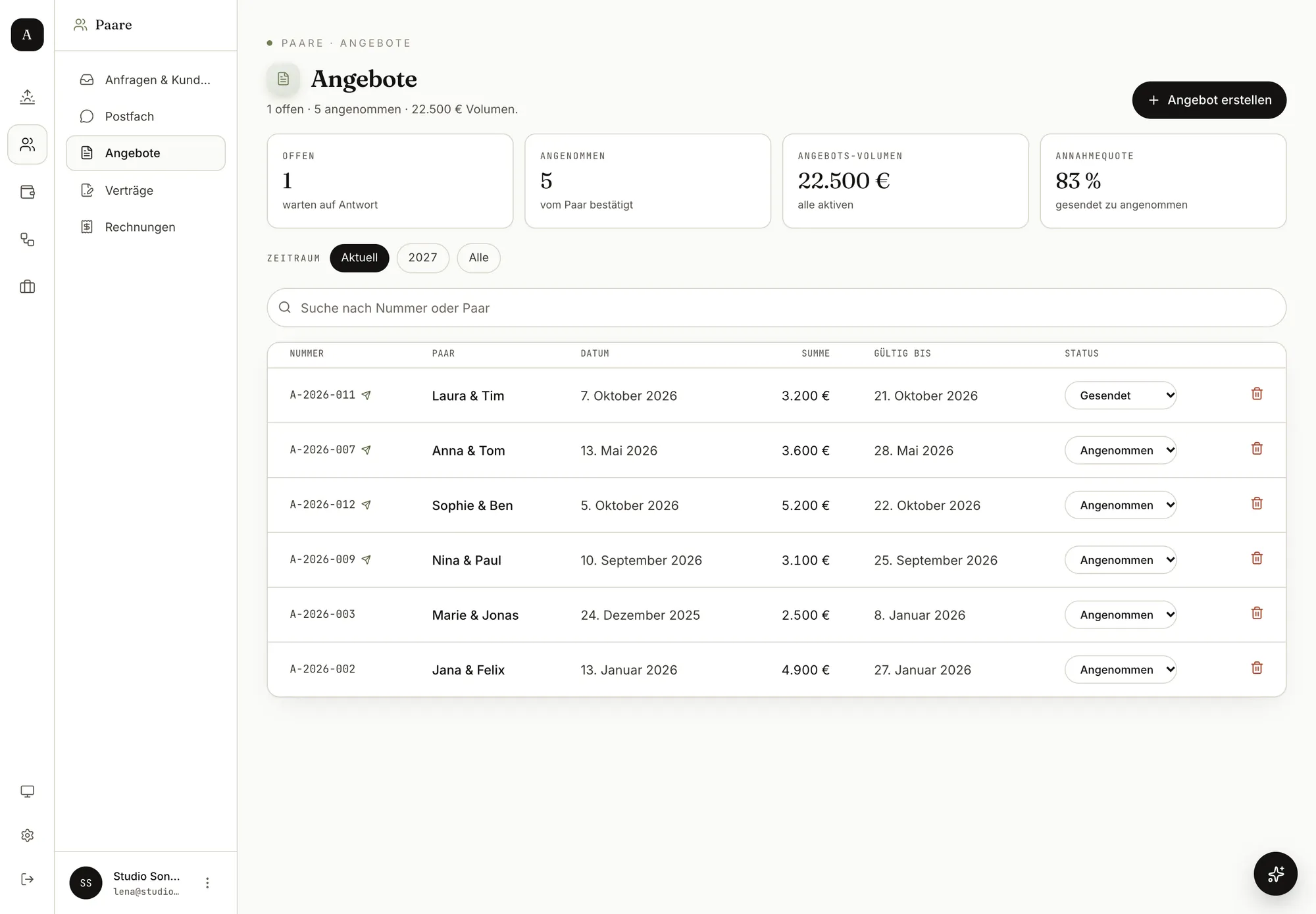
Task: Open the wallet icon in the rail
Action: pyautogui.click(x=27, y=192)
